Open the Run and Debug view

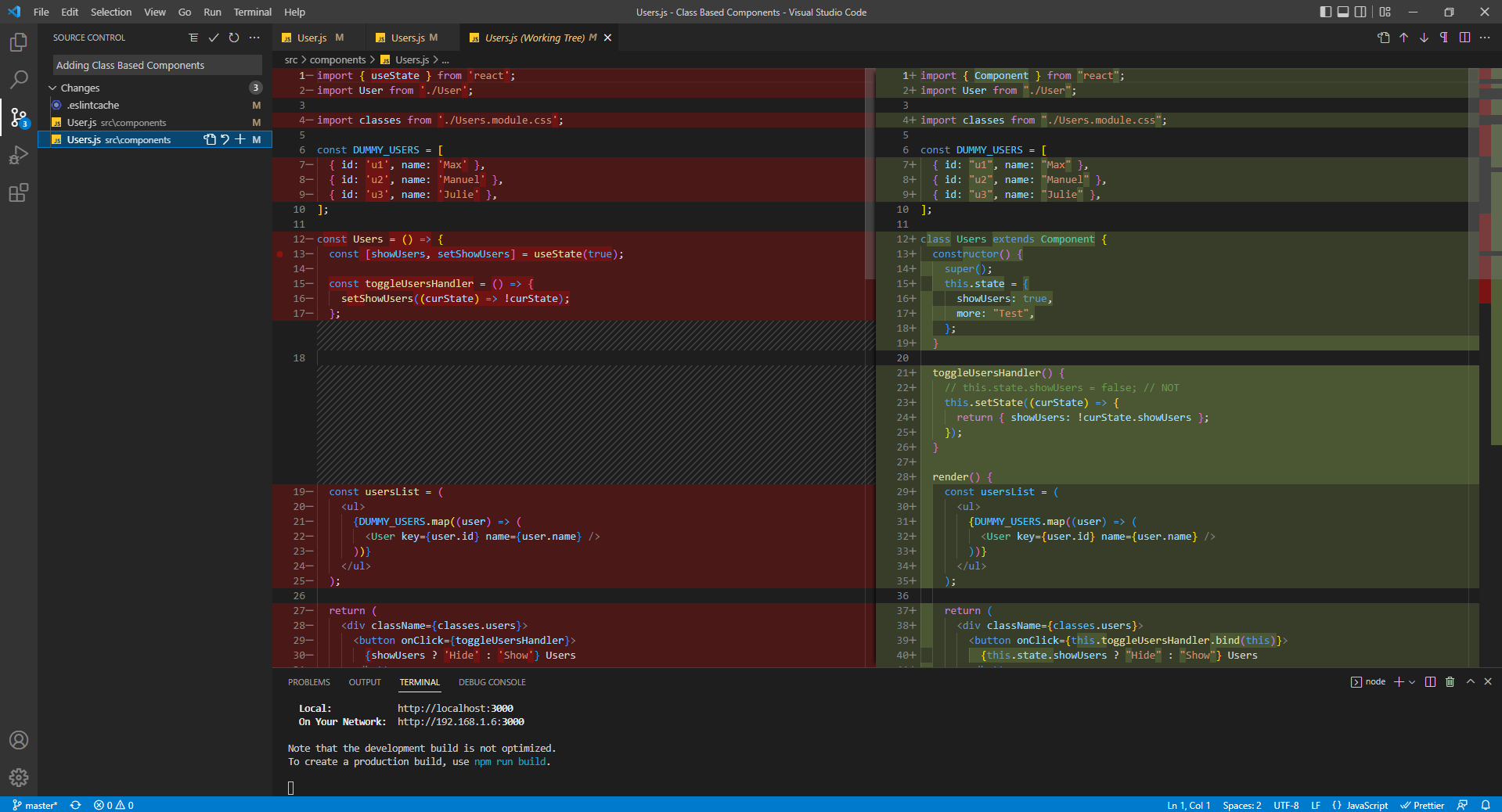click(x=19, y=155)
